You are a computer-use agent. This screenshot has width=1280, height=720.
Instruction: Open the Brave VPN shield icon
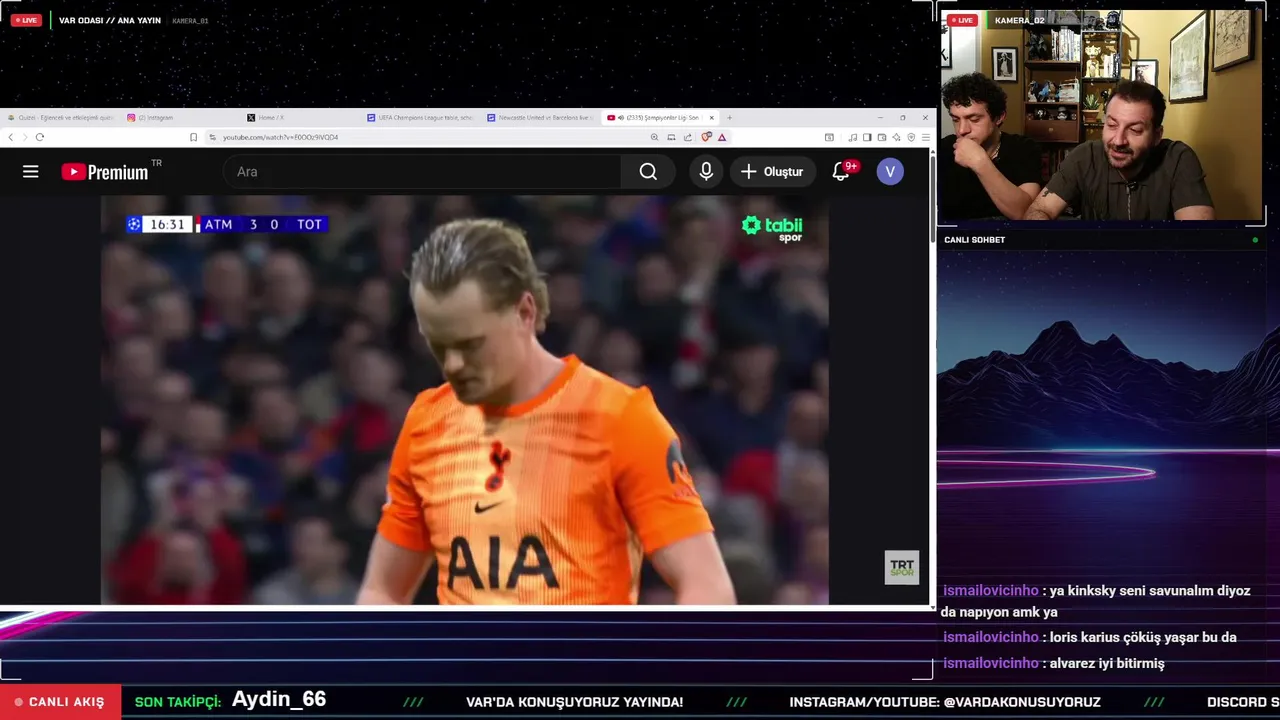click(911, 137)
